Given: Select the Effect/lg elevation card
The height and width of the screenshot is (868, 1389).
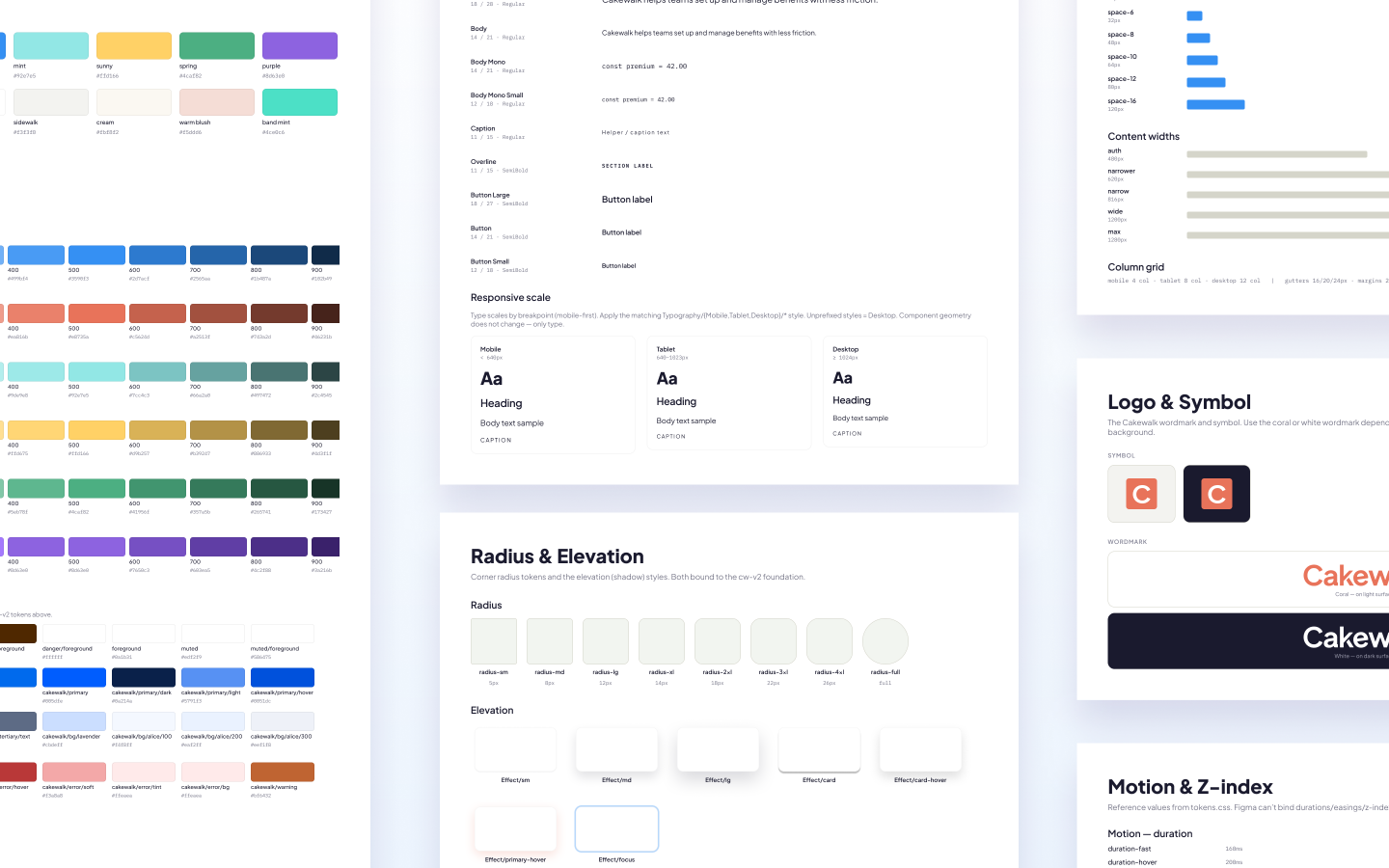Looking at the screenshot, I should point(718,749).
